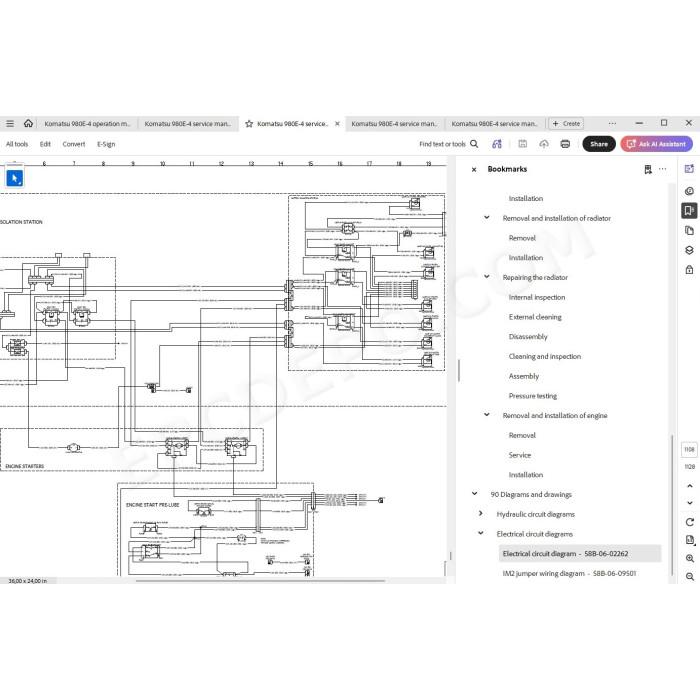Switch to fourth Komatsu service manual tab
Screen dimensions: 700x700
[x=395, y=124]
